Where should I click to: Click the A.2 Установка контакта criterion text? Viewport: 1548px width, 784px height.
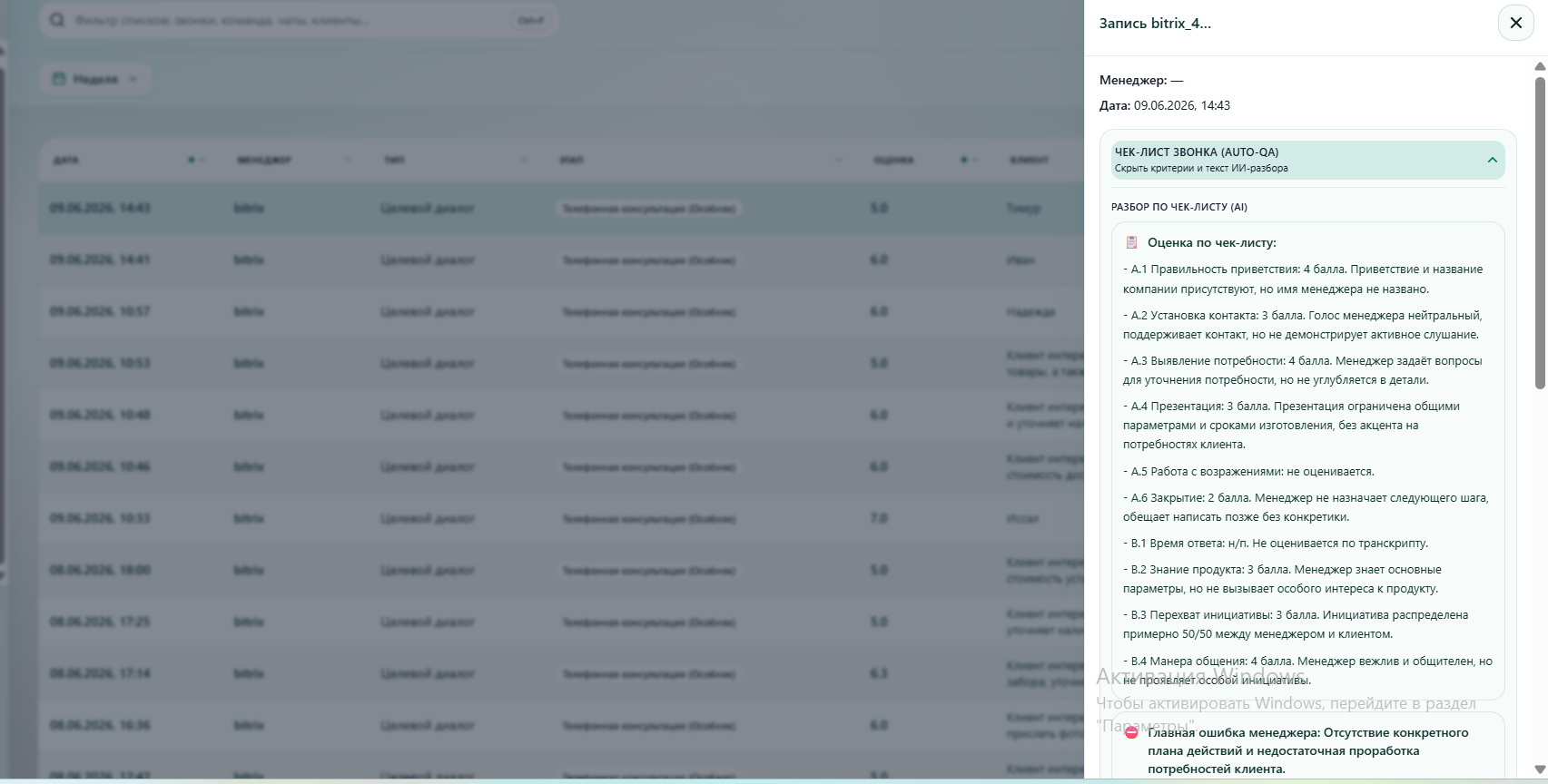[x=1303, y=325]
